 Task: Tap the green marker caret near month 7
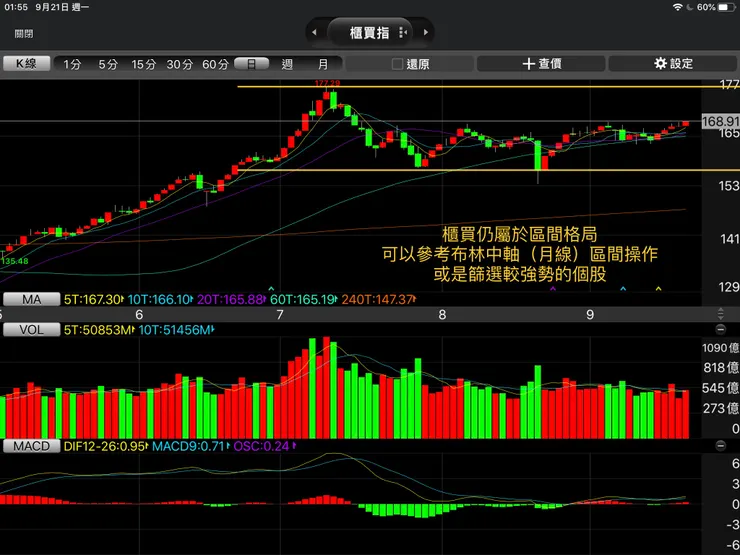tap(271, 288)
